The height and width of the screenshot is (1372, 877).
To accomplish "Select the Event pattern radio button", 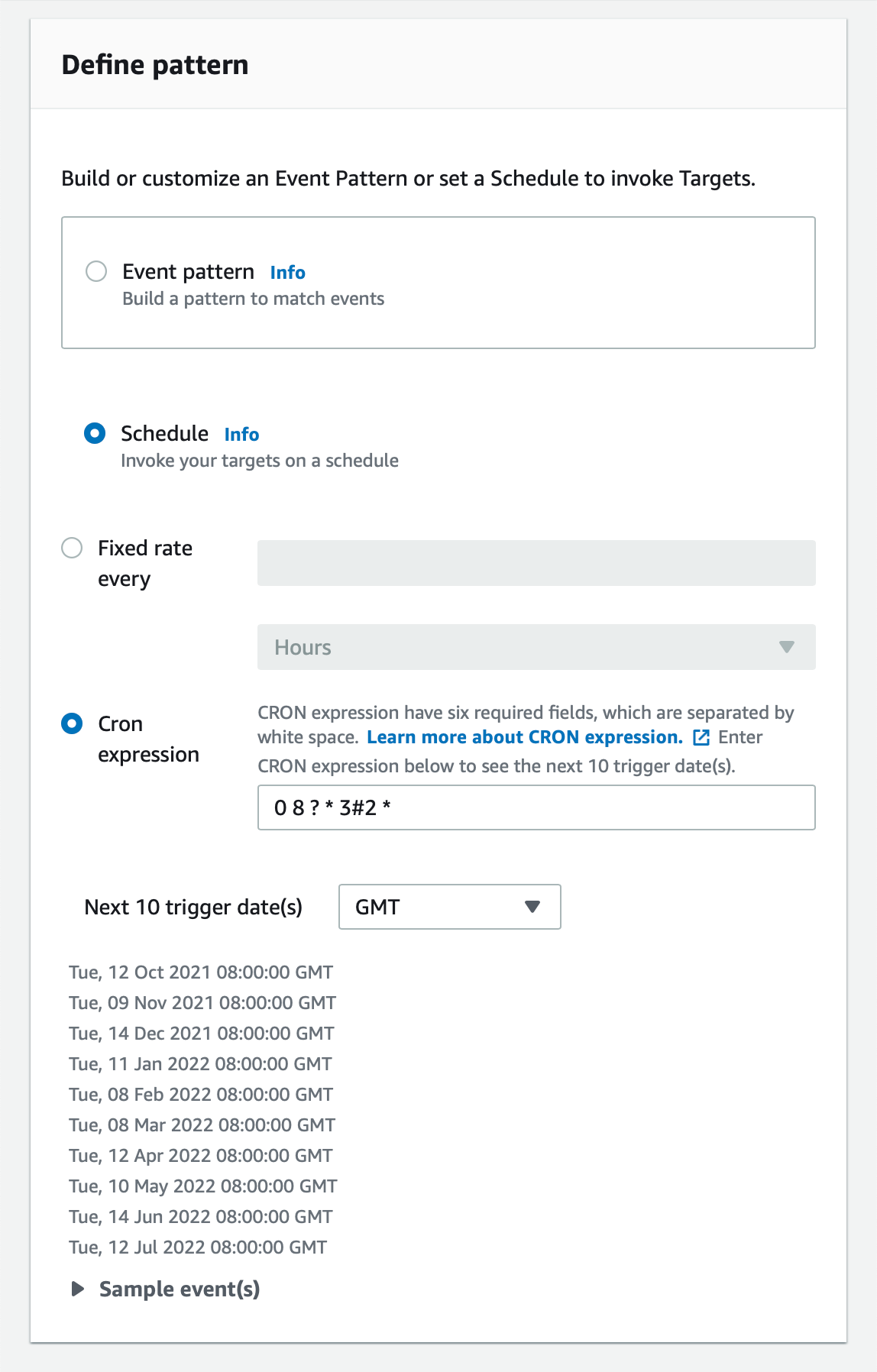I will pos(96,271).
